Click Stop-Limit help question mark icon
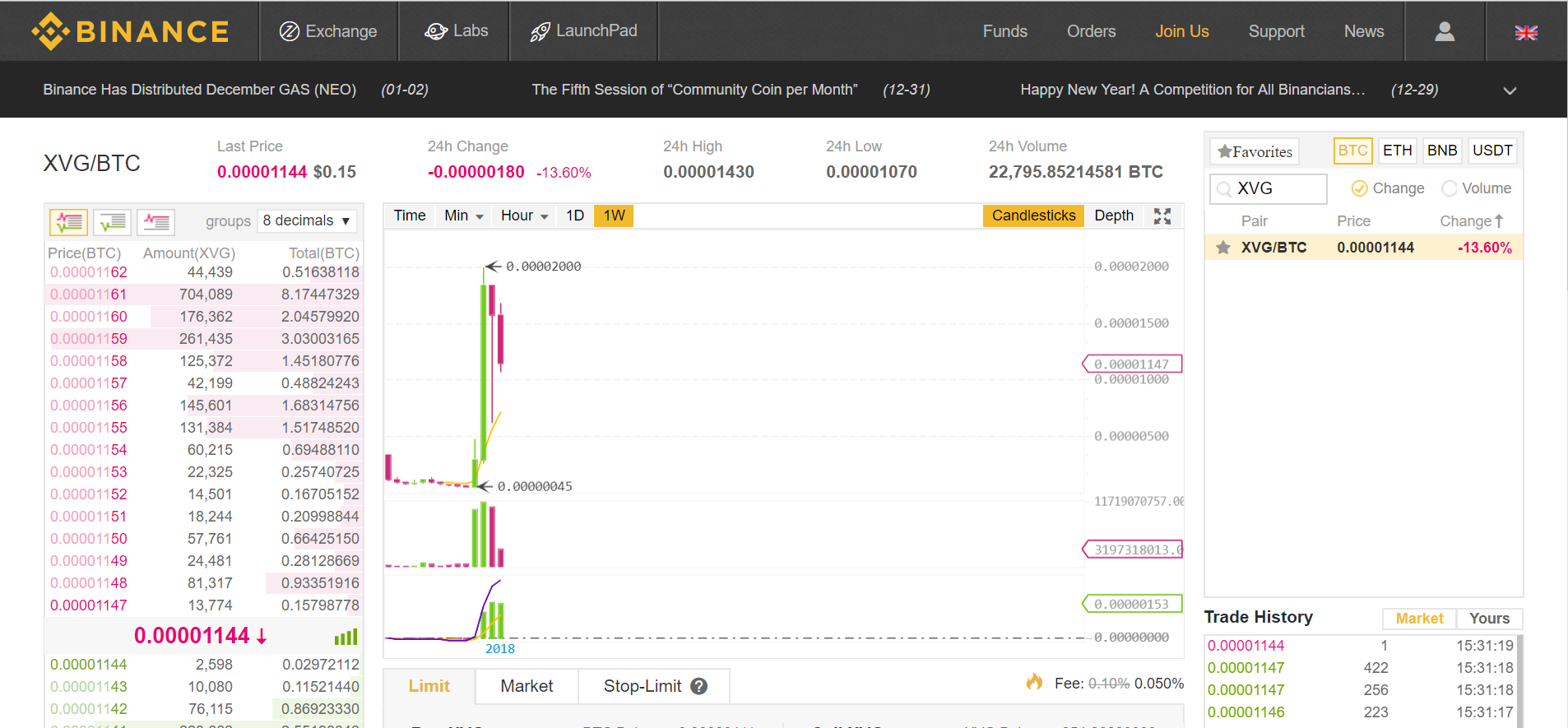 pos(699,686)
